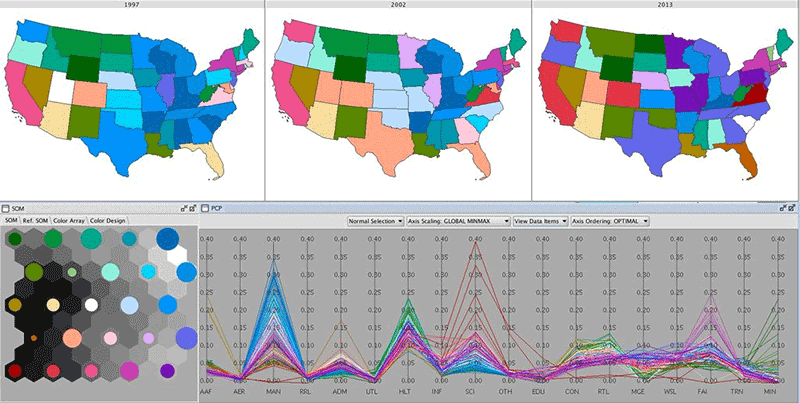The image size is (800, 403).
Task: Switch to the Ref. SOM tab
Action: (x=36, y=220)
